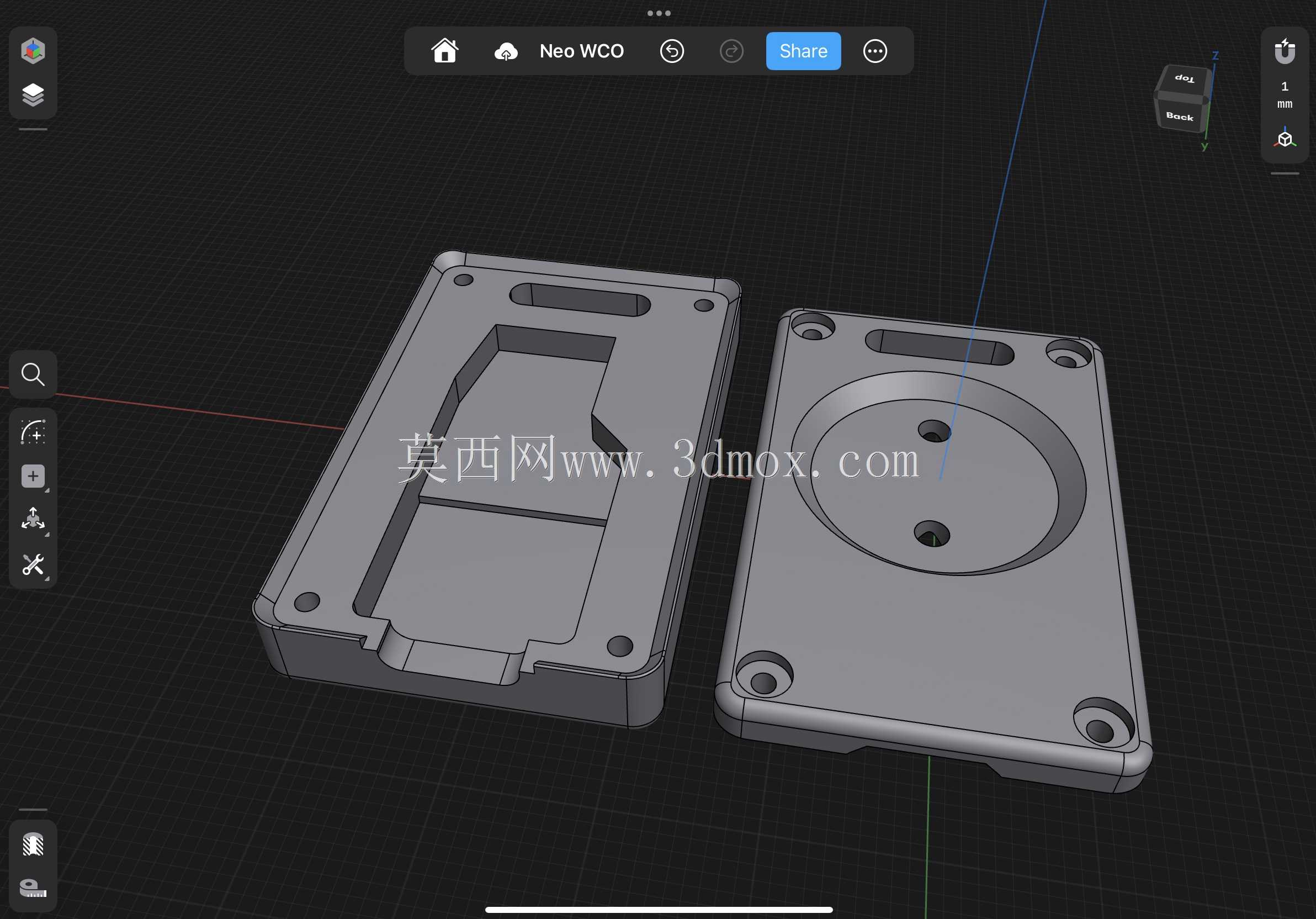Click the search magnifier tool
The image size is (1316, 919).
point(33,374)
